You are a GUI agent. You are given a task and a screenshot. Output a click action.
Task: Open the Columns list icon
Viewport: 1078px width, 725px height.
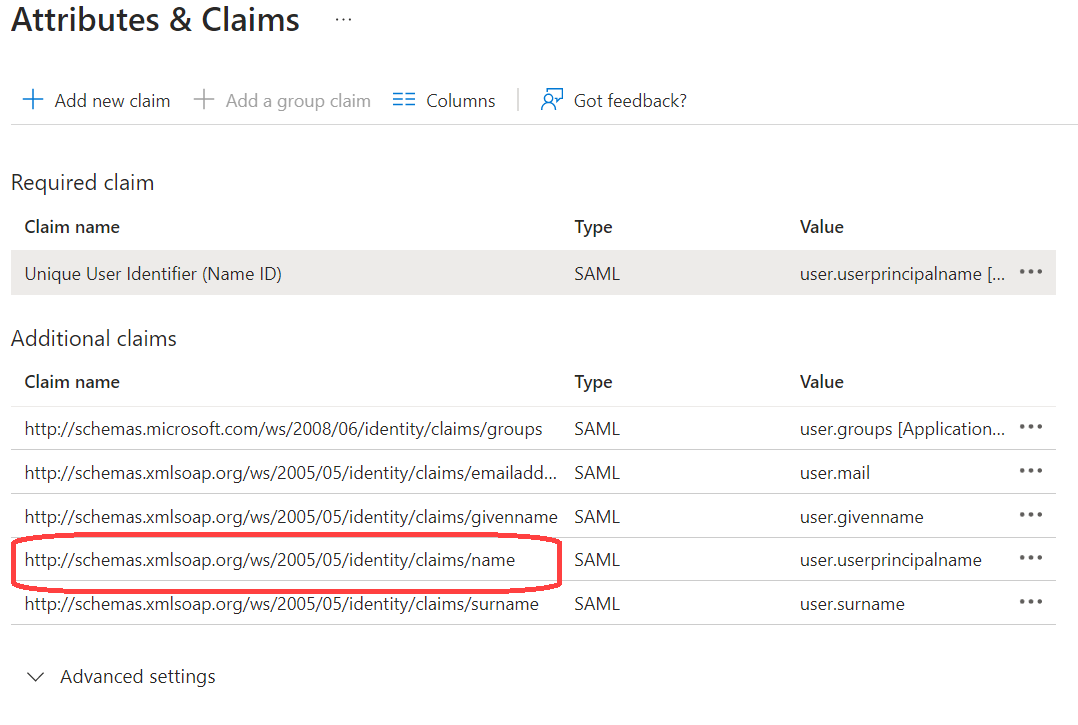(404, 100)
